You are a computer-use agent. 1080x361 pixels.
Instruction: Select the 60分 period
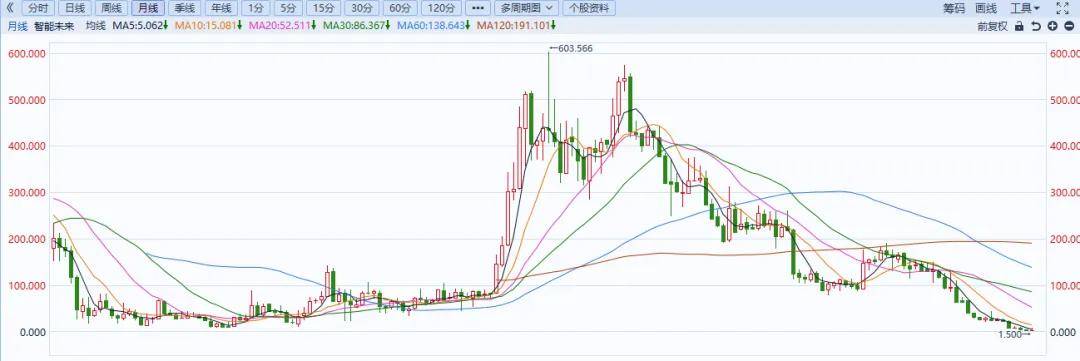click(x=400, y=8)
